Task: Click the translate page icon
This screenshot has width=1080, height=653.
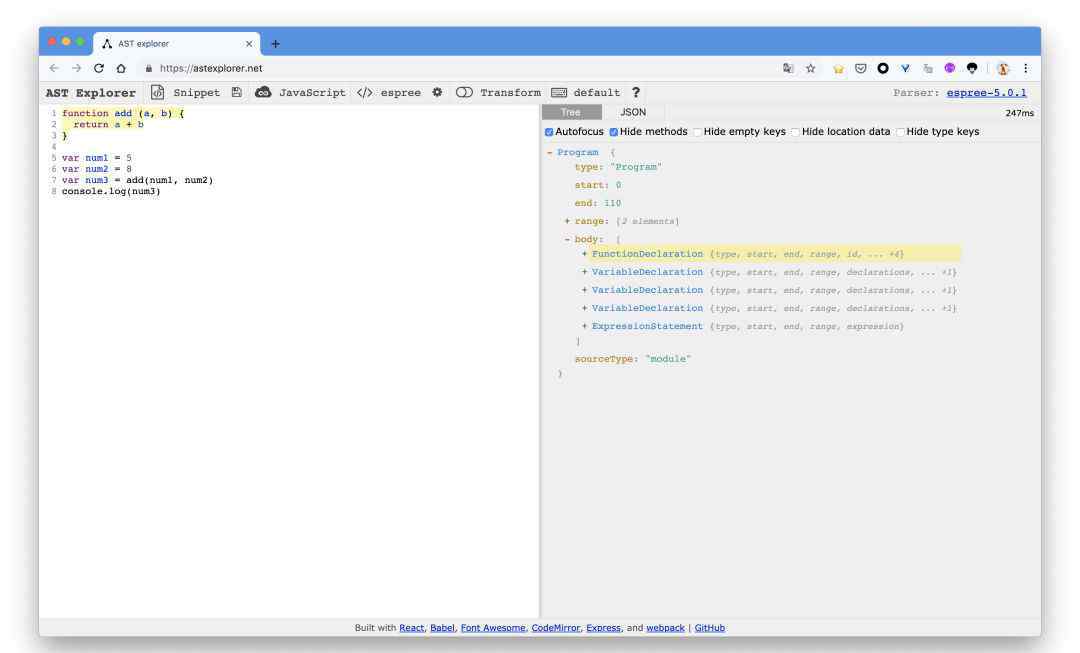Action: [x=788, y=68]
